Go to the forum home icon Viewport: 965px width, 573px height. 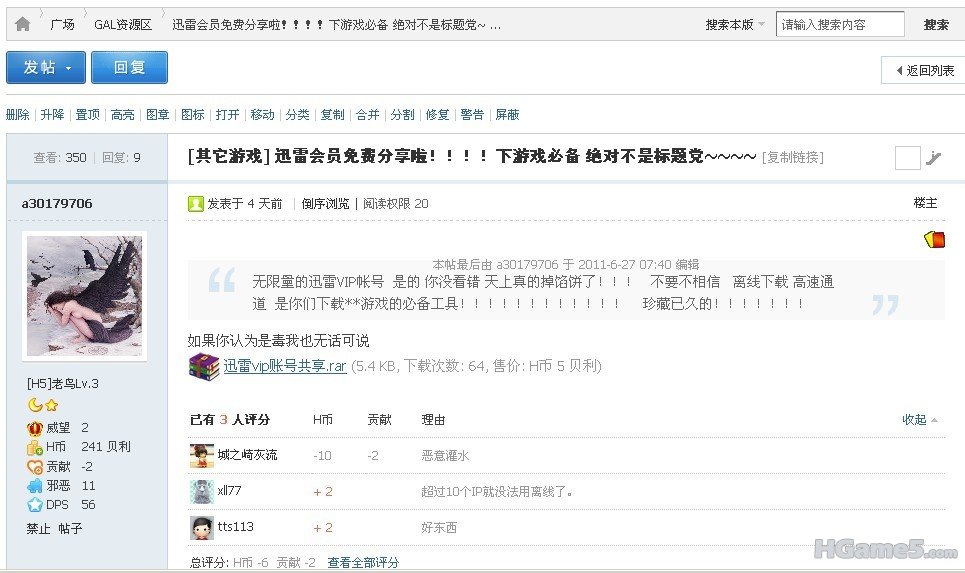pyautogui.click(x=23, y=25)
